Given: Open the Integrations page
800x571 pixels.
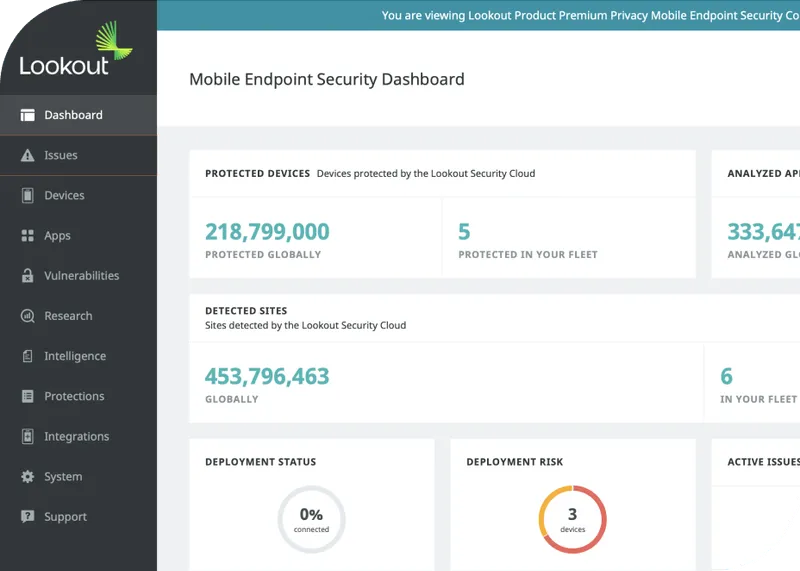Looking at the screenshot, I should coord(79,436).
